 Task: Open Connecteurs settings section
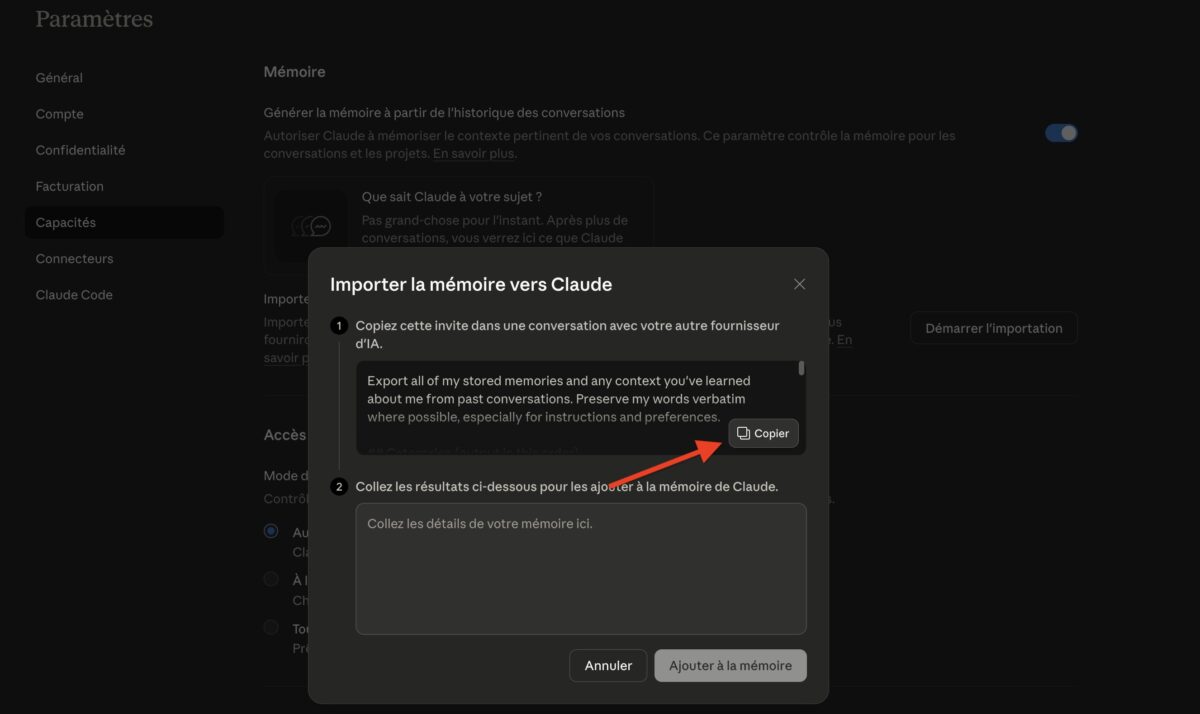tap(74, 258)
